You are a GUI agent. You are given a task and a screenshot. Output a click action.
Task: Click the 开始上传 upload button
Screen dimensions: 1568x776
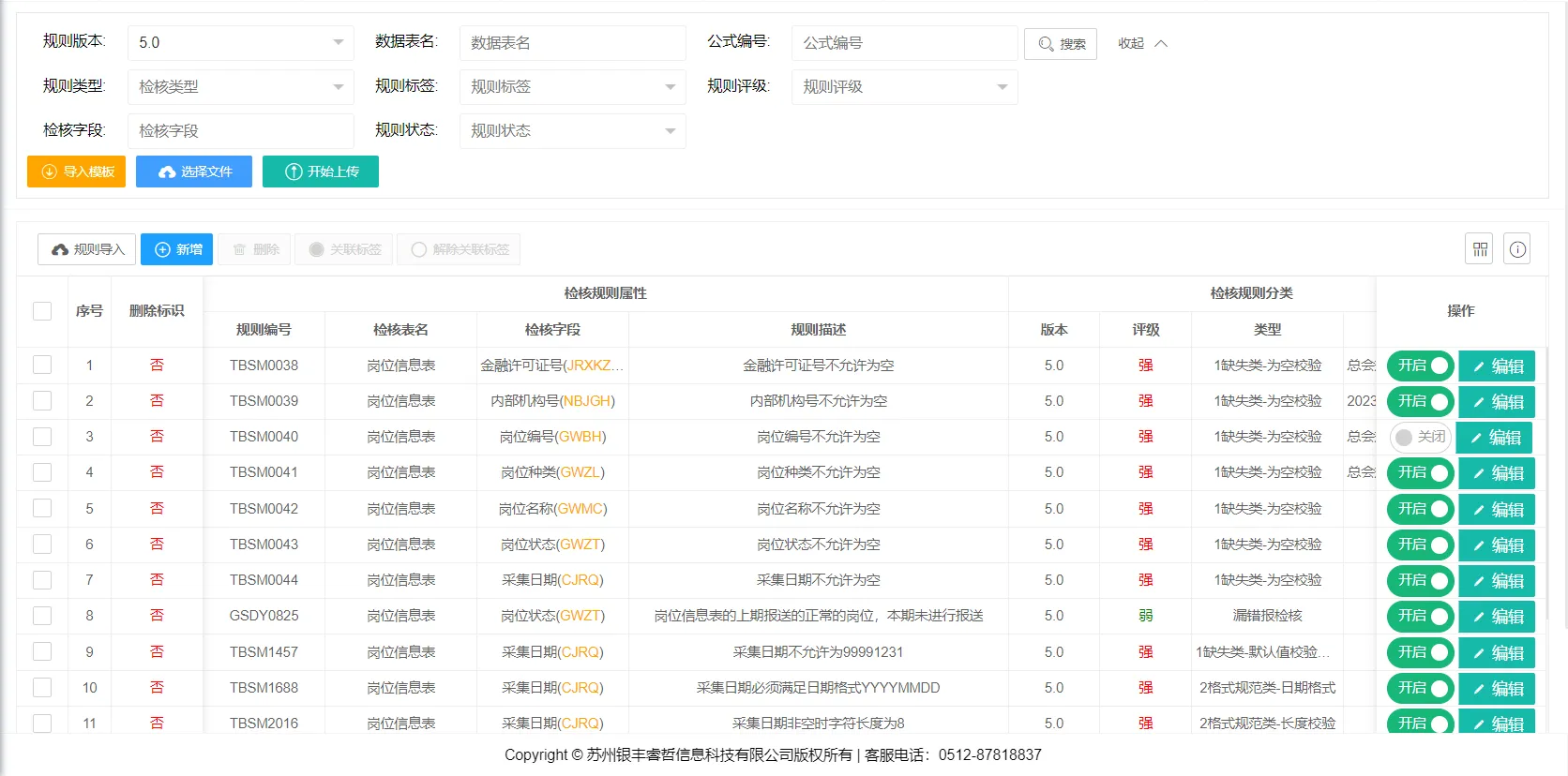pyautogui.click(x=321, y=172)
